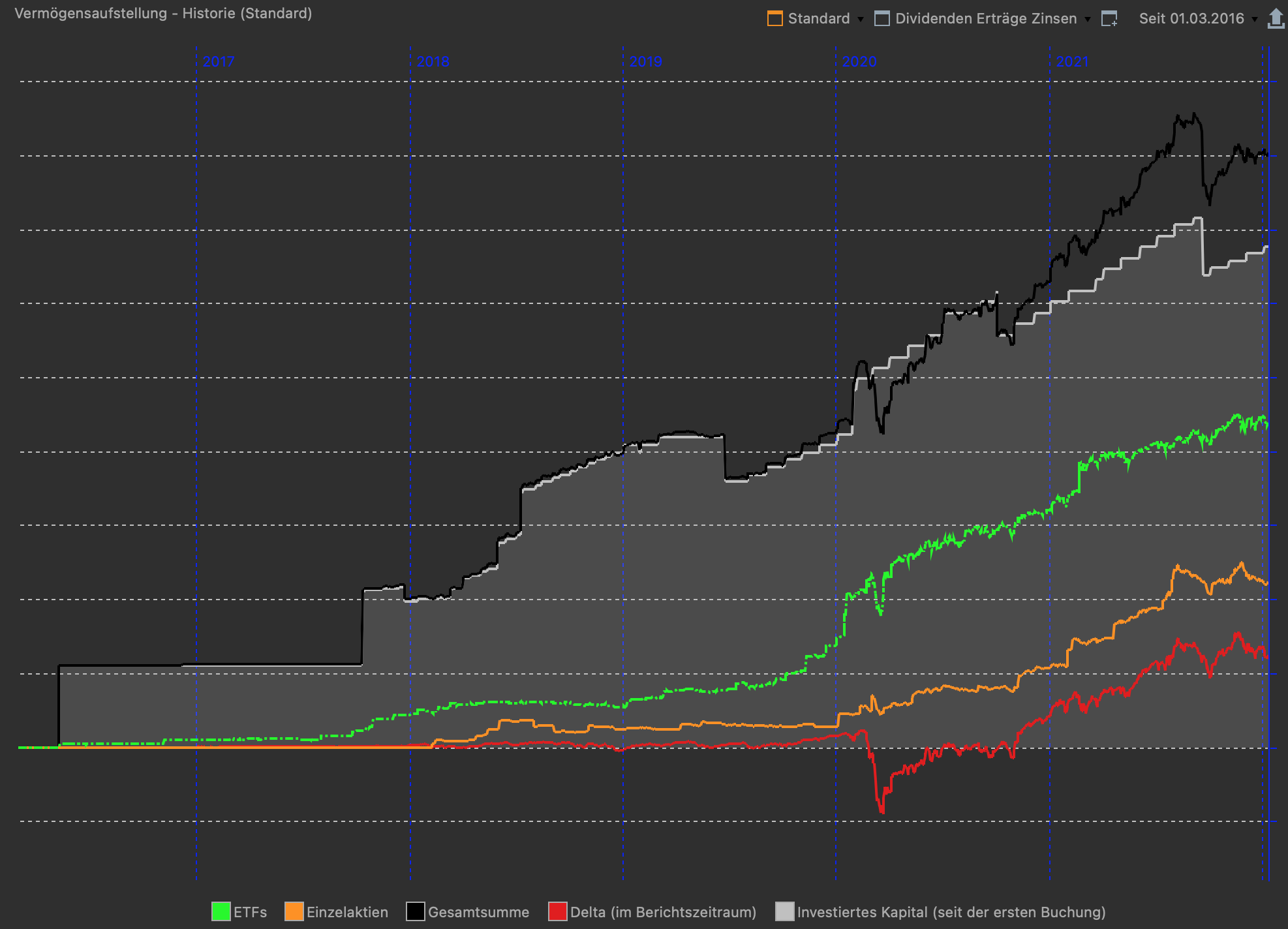1288x929 pixels.
Task: Click the gray Investiertes Kapital color swatch
Action: click(784, 911)
